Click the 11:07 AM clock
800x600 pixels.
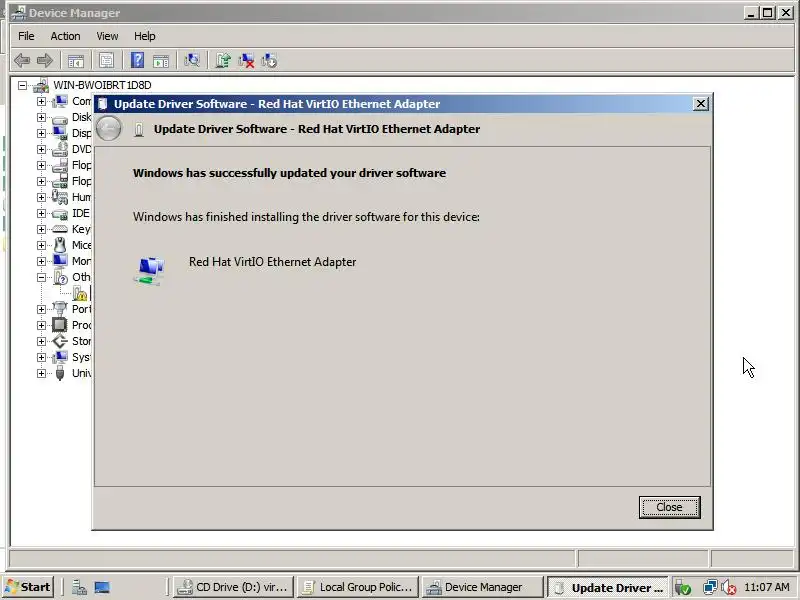pos(767,587)
